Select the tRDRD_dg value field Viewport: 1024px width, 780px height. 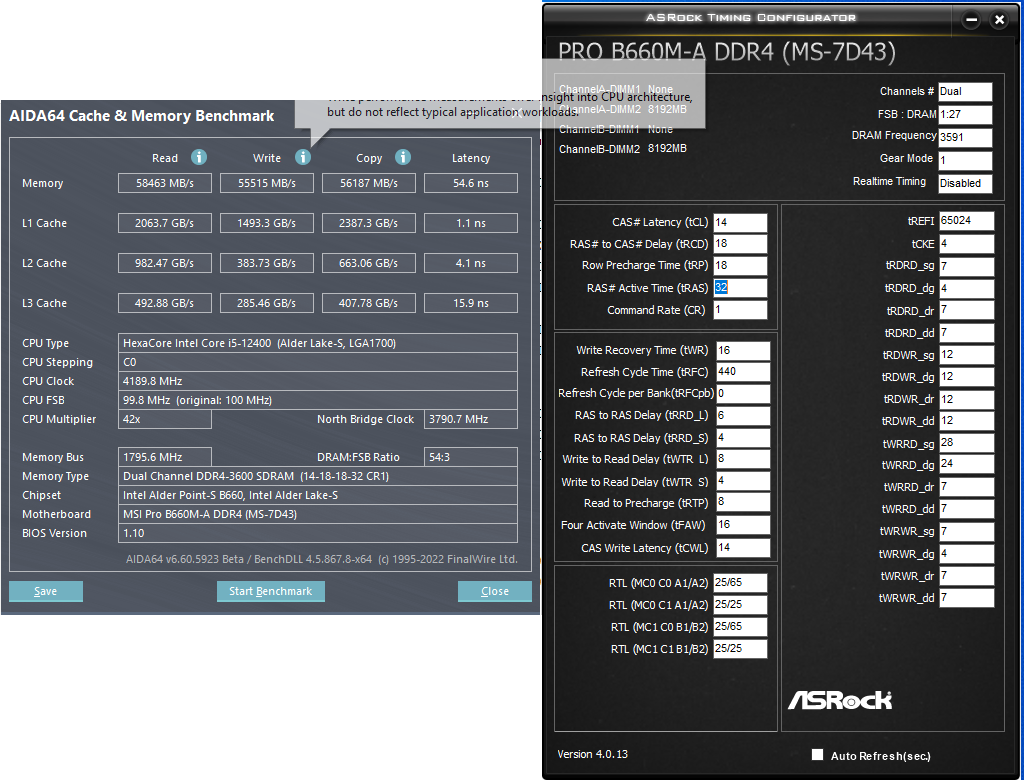pos(967,289)
